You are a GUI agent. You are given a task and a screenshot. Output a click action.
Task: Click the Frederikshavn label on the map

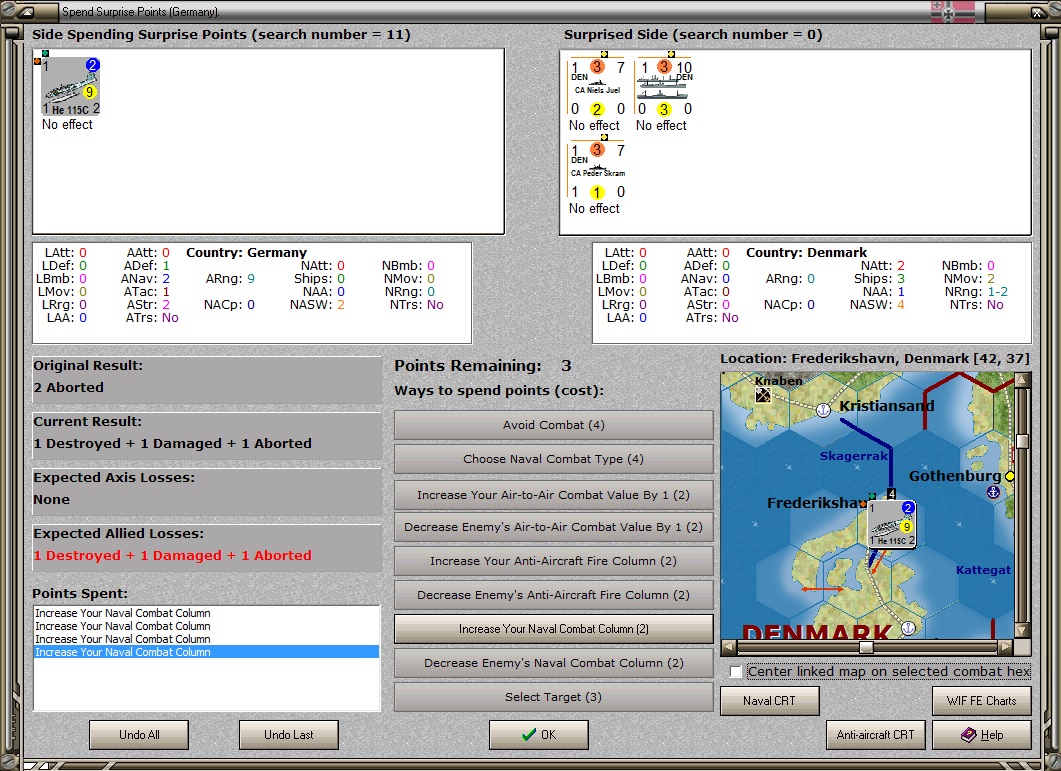pyautogui.click(x=817, y=503)
